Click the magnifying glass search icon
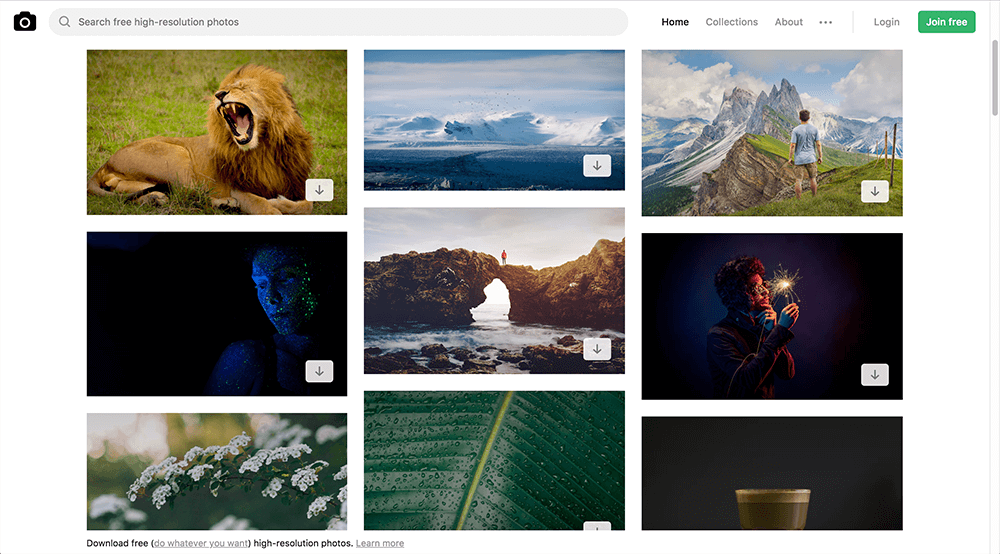This screenshot has height=554, width=1000. point(65,22)
